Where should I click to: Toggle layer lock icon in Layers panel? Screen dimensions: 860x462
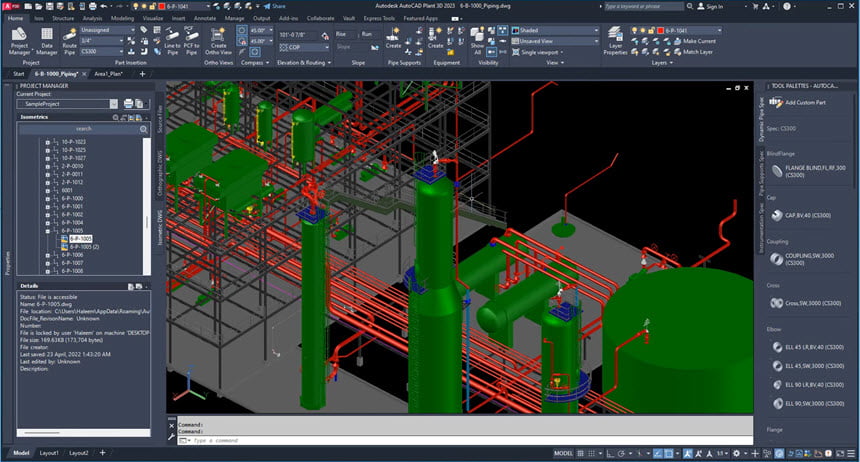652,30
